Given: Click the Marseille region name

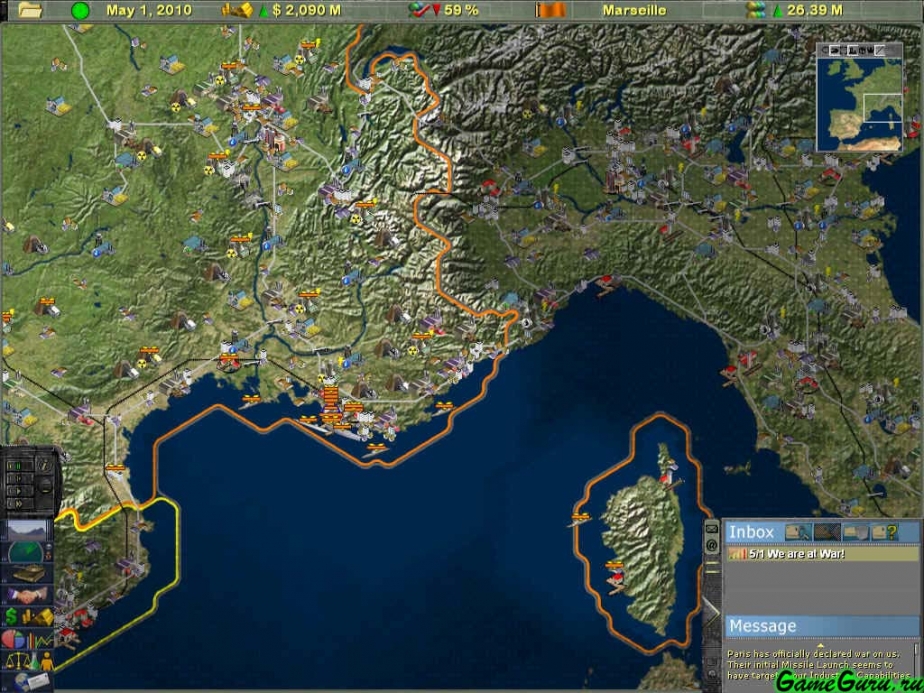Looking at the screenshot, I should [x=635, y=10].
